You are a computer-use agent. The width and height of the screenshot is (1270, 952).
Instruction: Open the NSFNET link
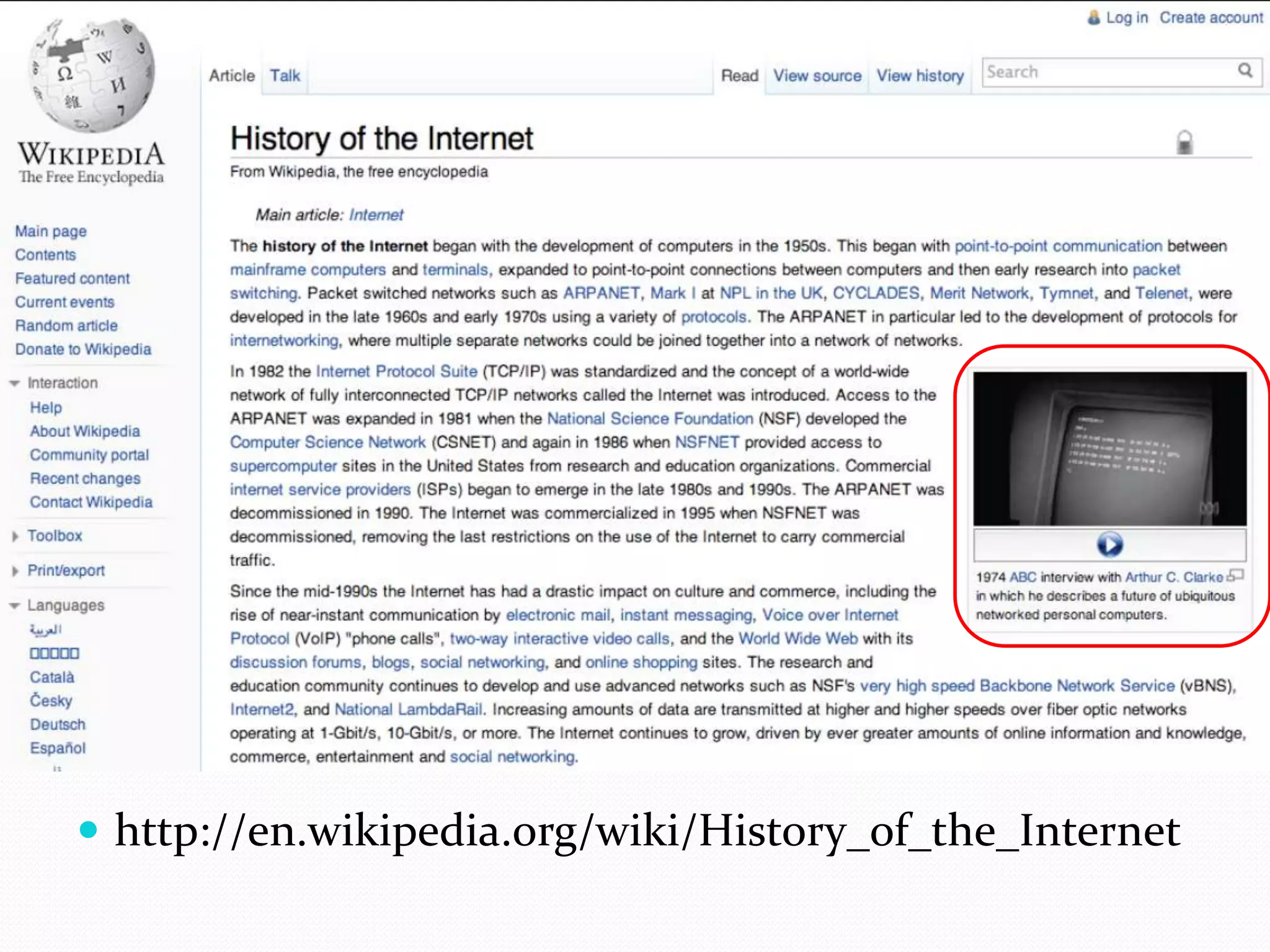(707, 442)
